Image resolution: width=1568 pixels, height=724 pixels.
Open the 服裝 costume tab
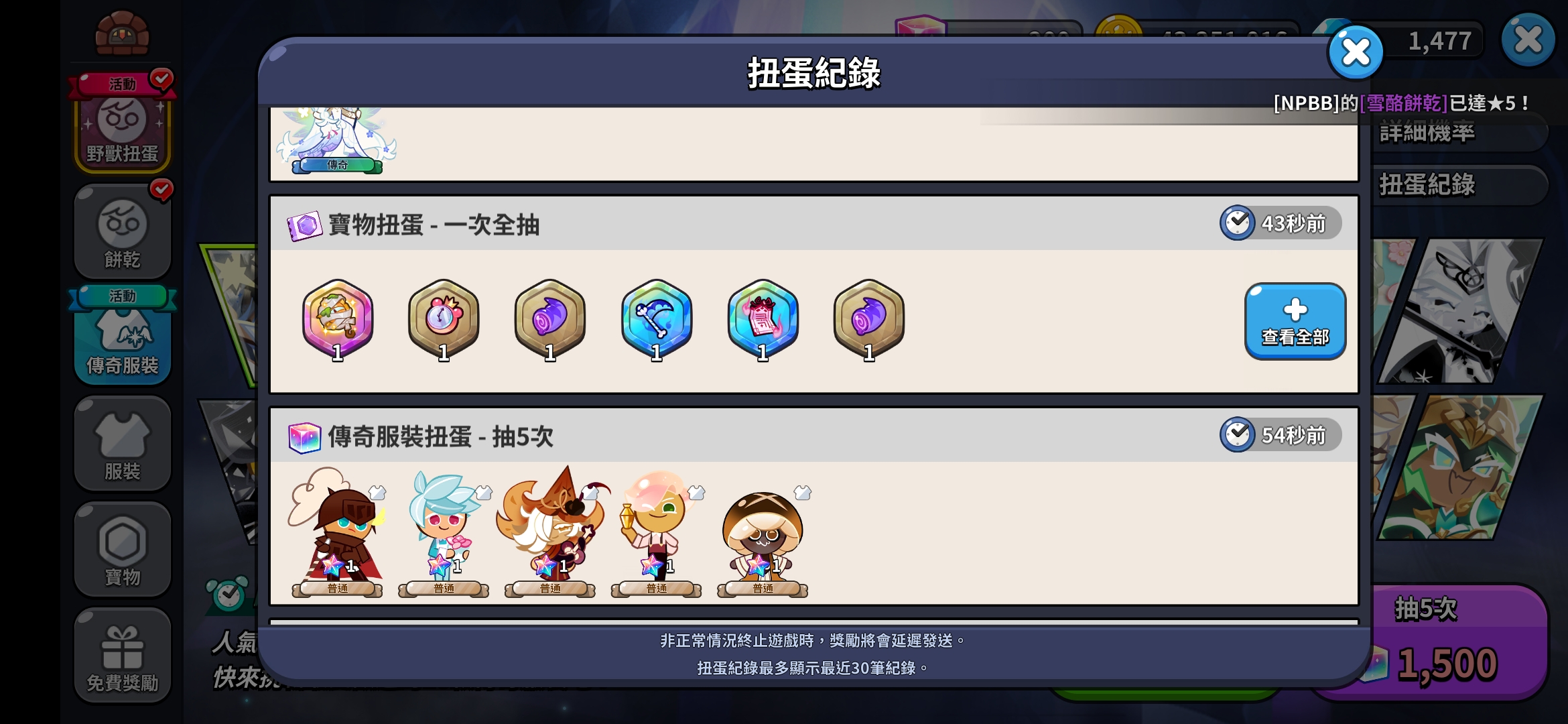[122, 444]
